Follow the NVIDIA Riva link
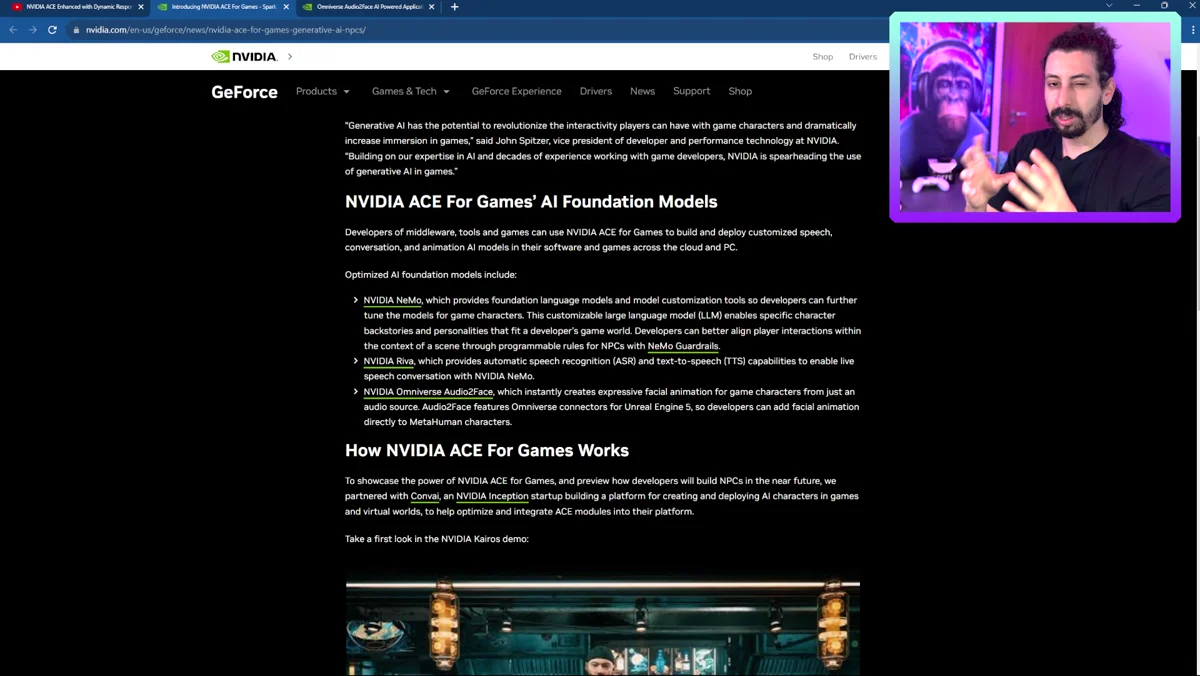1200x676 pixels. (388, 361)
